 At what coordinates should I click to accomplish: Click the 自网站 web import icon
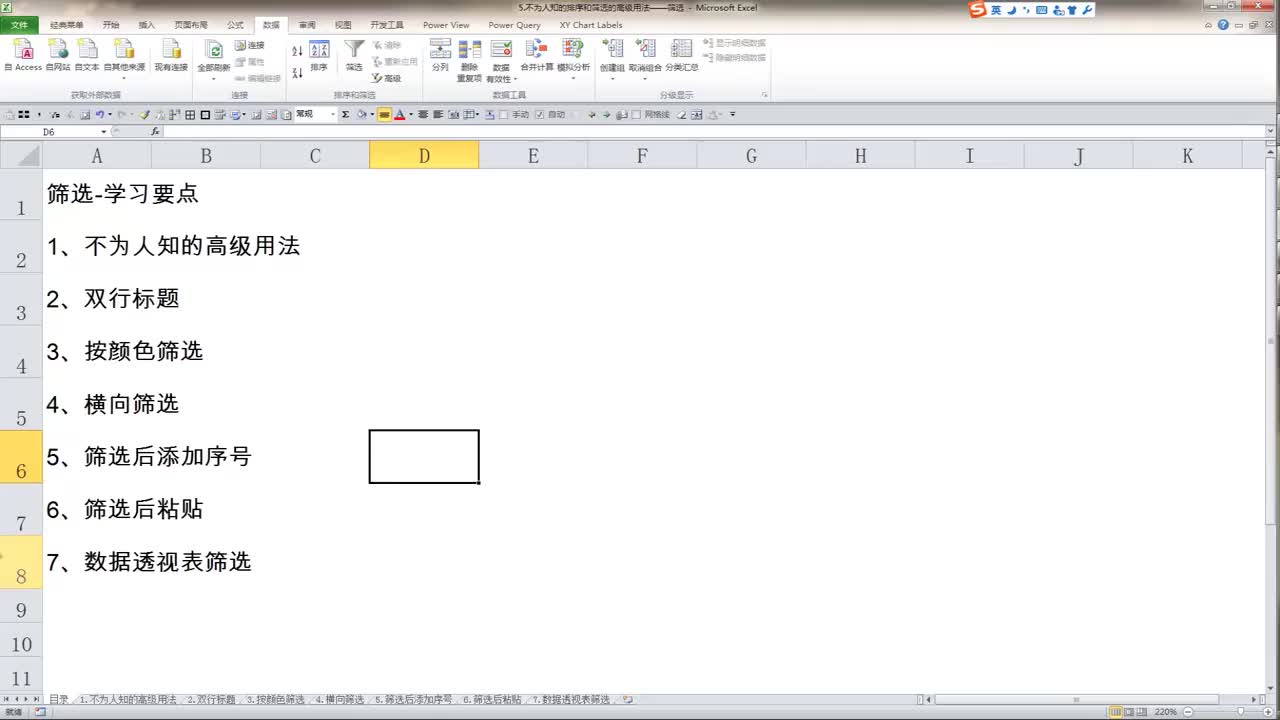(58, 54)
